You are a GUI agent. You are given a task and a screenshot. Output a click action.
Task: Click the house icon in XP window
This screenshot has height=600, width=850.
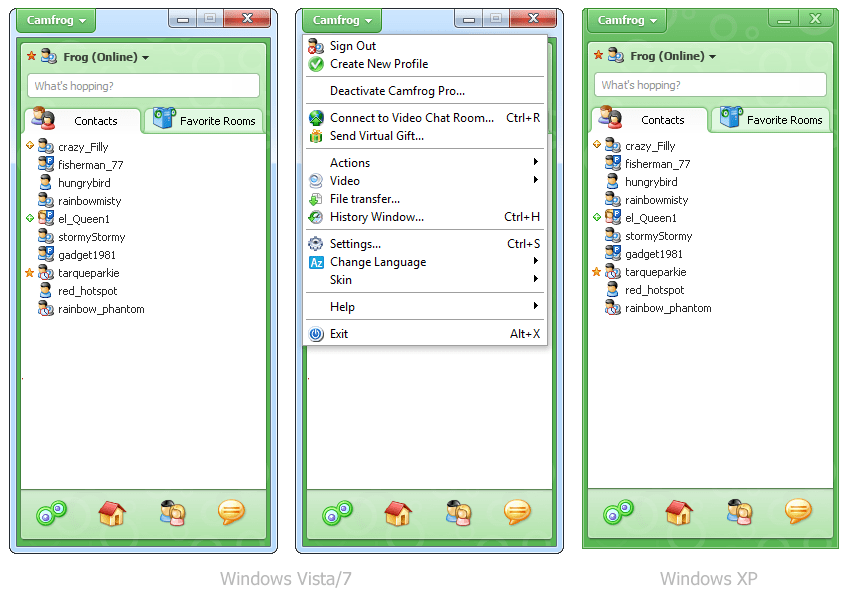679,512
